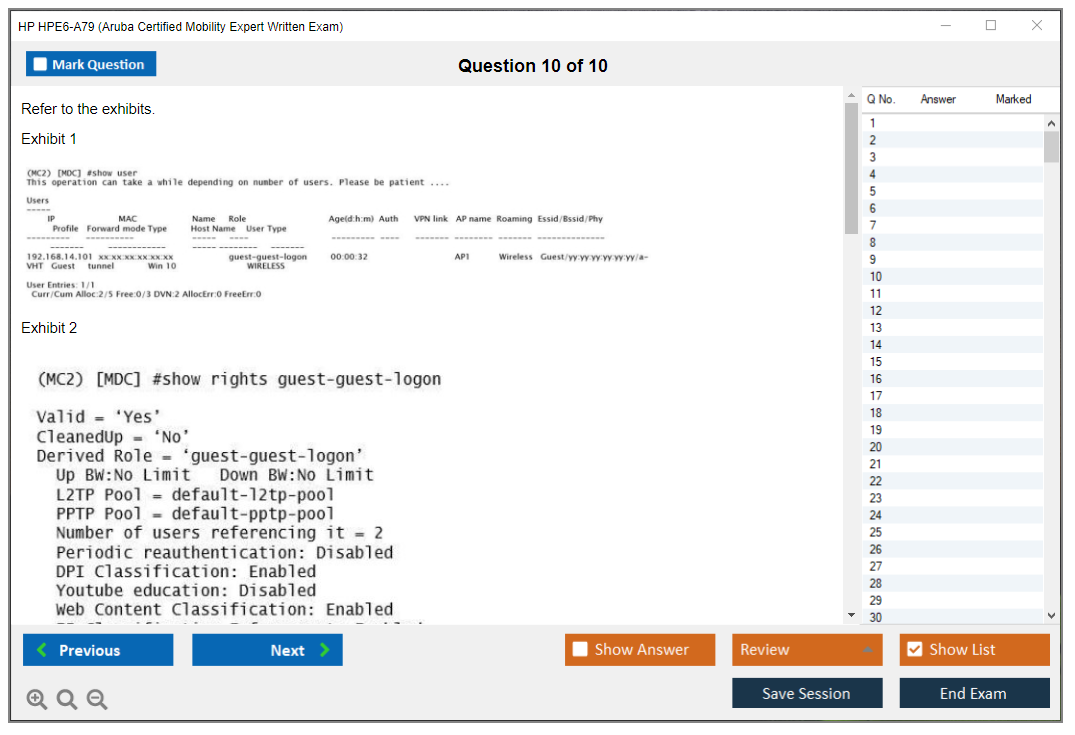This screenshot has height=735, width=1075.
Task: Click the zoom reset magnifier icon
Action: 67,700
